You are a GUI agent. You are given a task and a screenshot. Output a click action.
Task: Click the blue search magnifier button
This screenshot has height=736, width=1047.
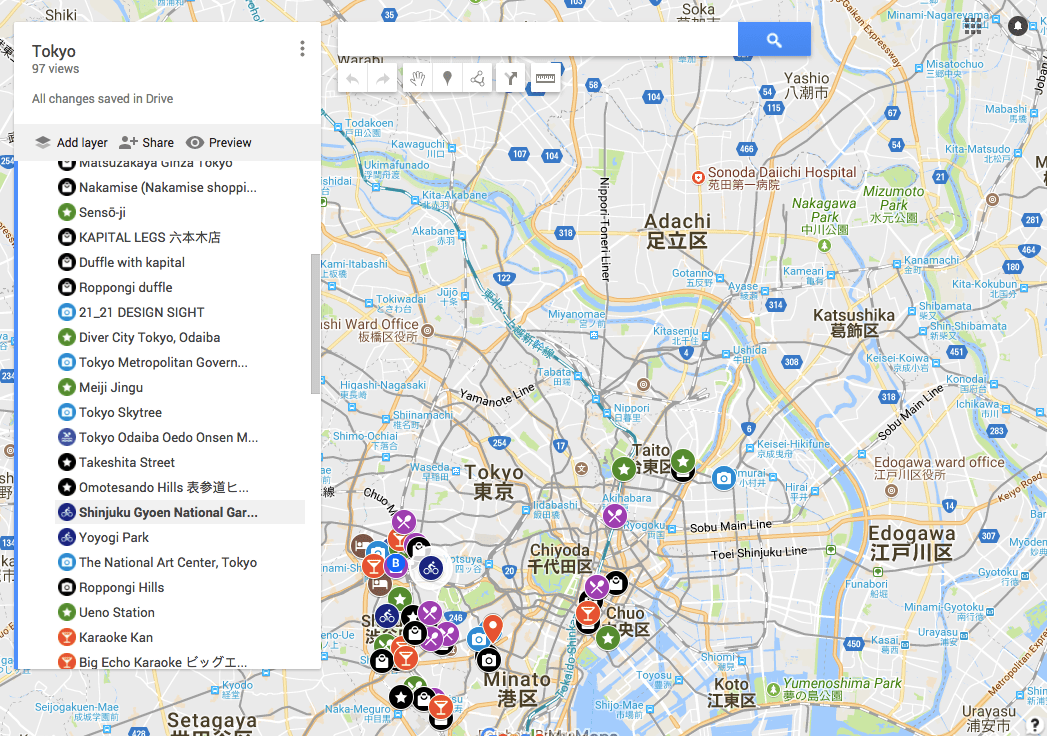tap(774, 39)
